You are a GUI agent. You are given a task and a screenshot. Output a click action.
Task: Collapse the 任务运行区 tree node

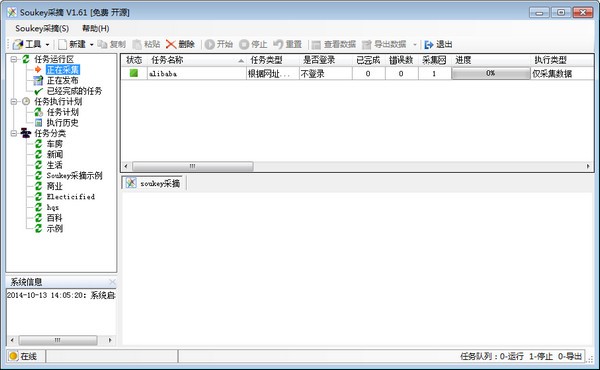14,59
